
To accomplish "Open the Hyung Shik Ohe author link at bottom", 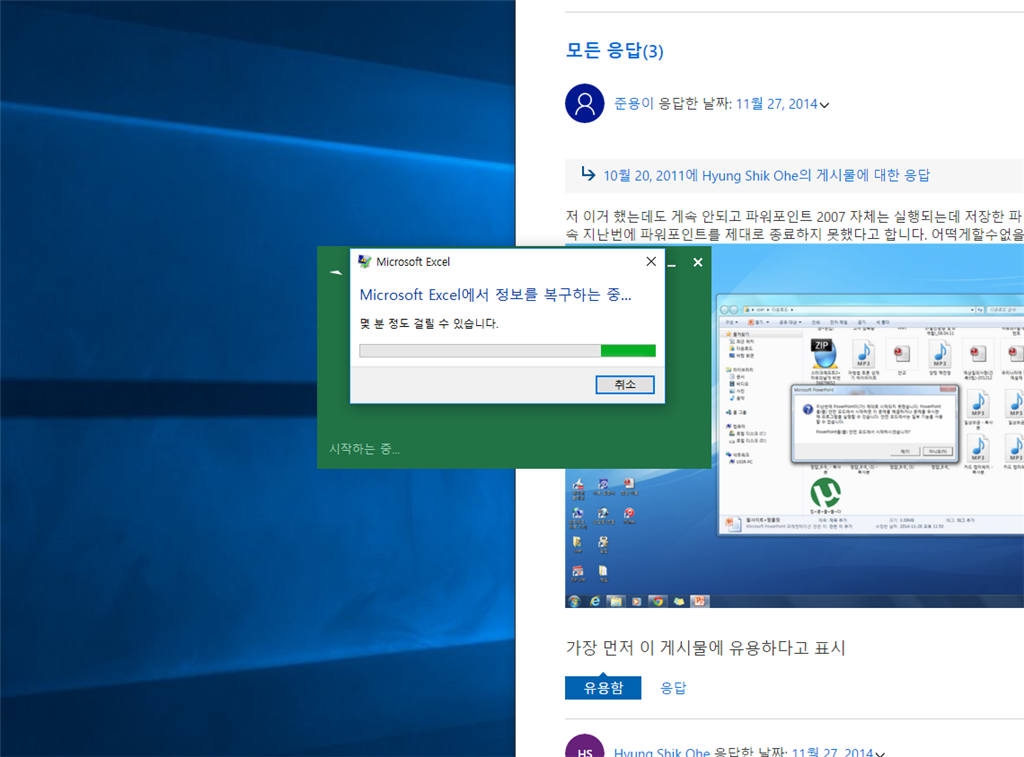I will point(662,752).
